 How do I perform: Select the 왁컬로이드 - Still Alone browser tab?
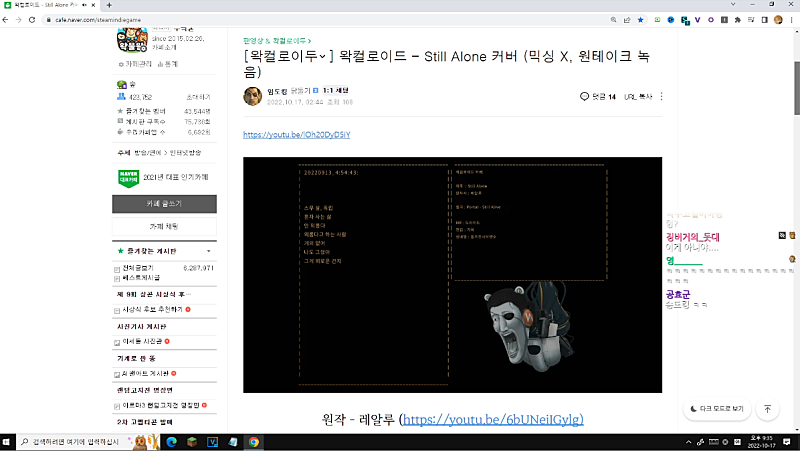click(50, 5)
